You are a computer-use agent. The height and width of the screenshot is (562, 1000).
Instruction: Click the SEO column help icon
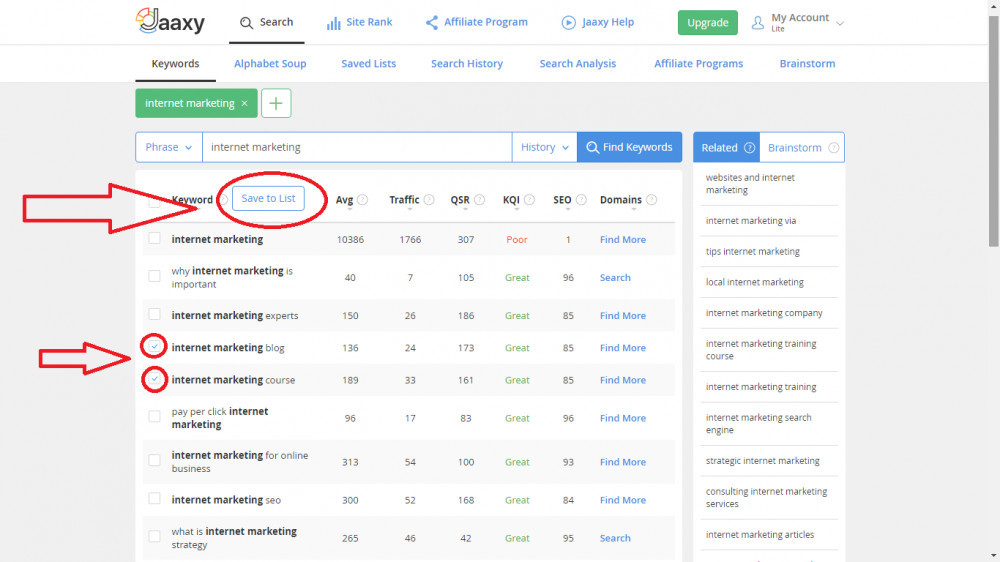pyautogui.click(x=581, y=200)
